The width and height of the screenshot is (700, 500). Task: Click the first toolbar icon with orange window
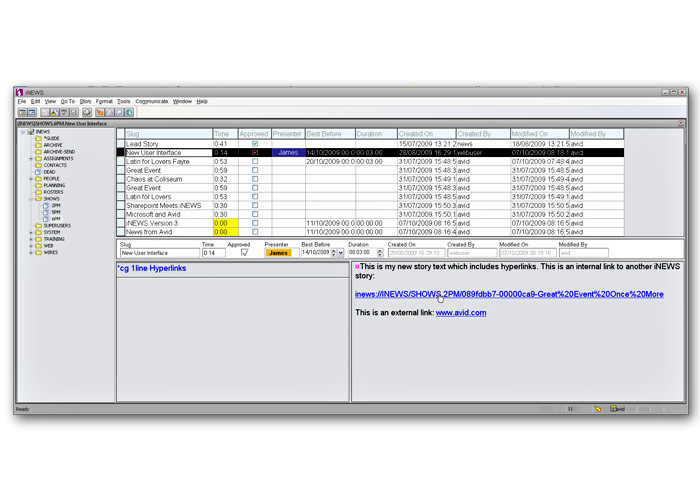22,112
